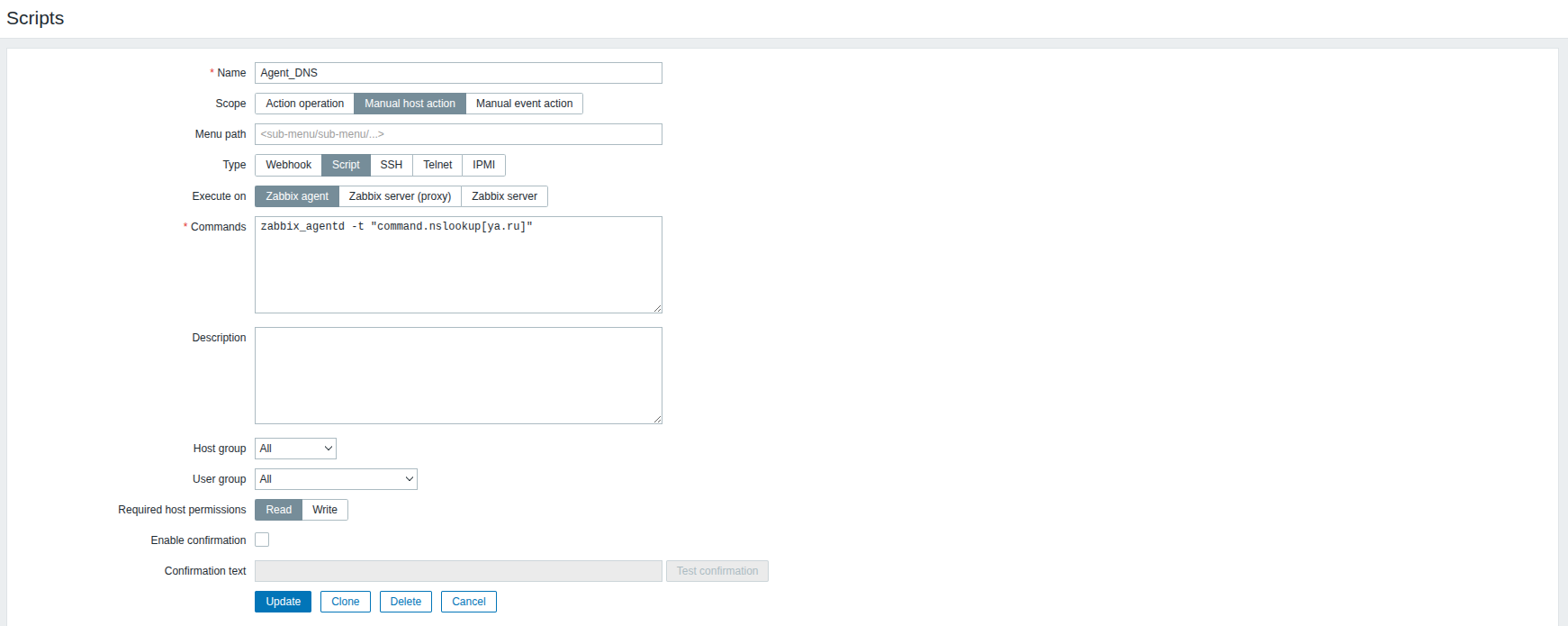Click inside the Description text area

[458, 376]
